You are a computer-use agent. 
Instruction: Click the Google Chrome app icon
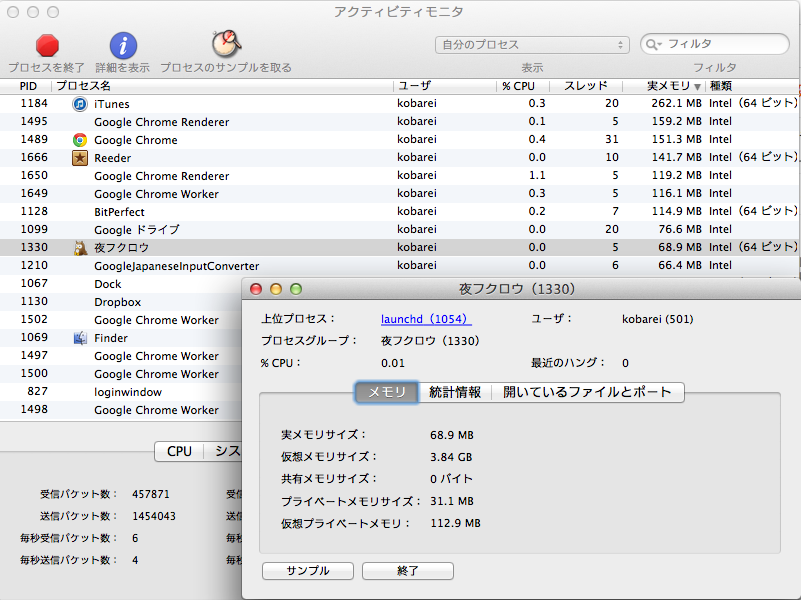pyautogui.click(x=80, y=140)
